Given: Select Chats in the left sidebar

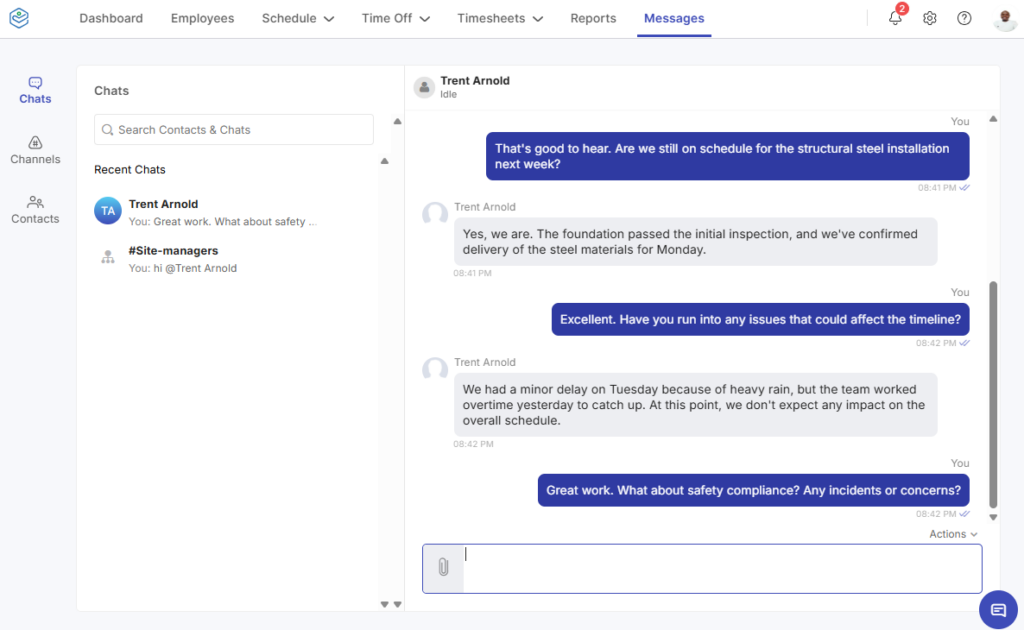Looking at the screenshot, I should click(x=35, y=90).
